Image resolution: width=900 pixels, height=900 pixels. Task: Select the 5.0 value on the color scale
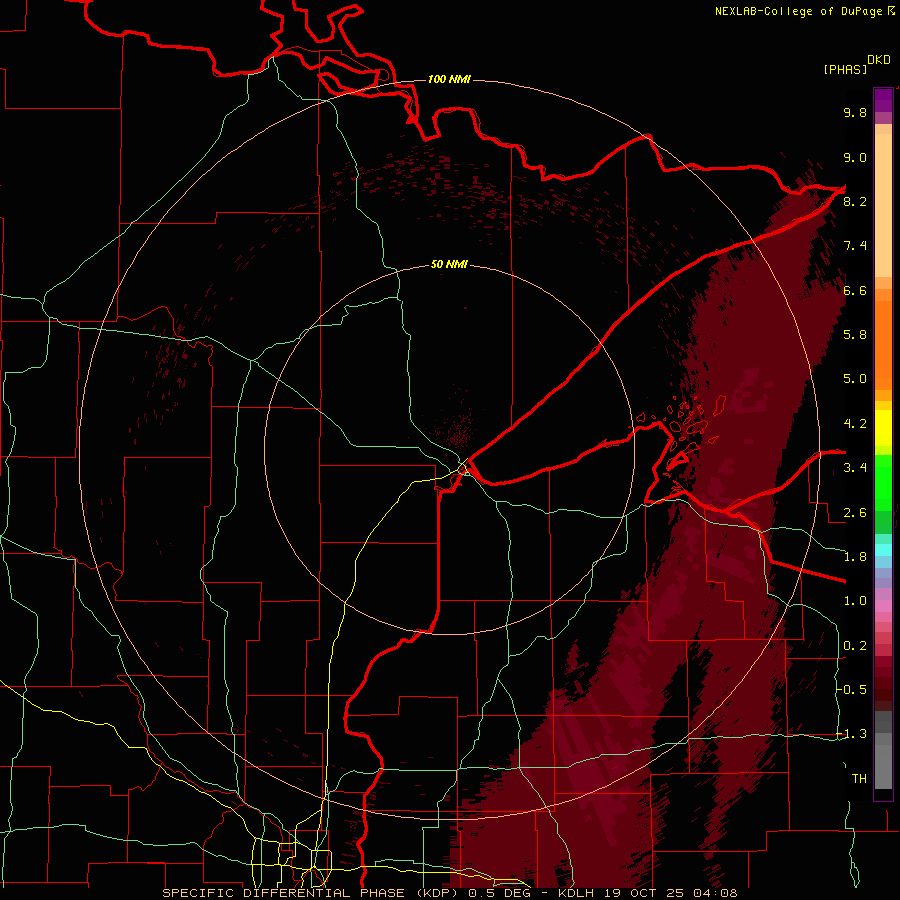click(x=855, y=379)
